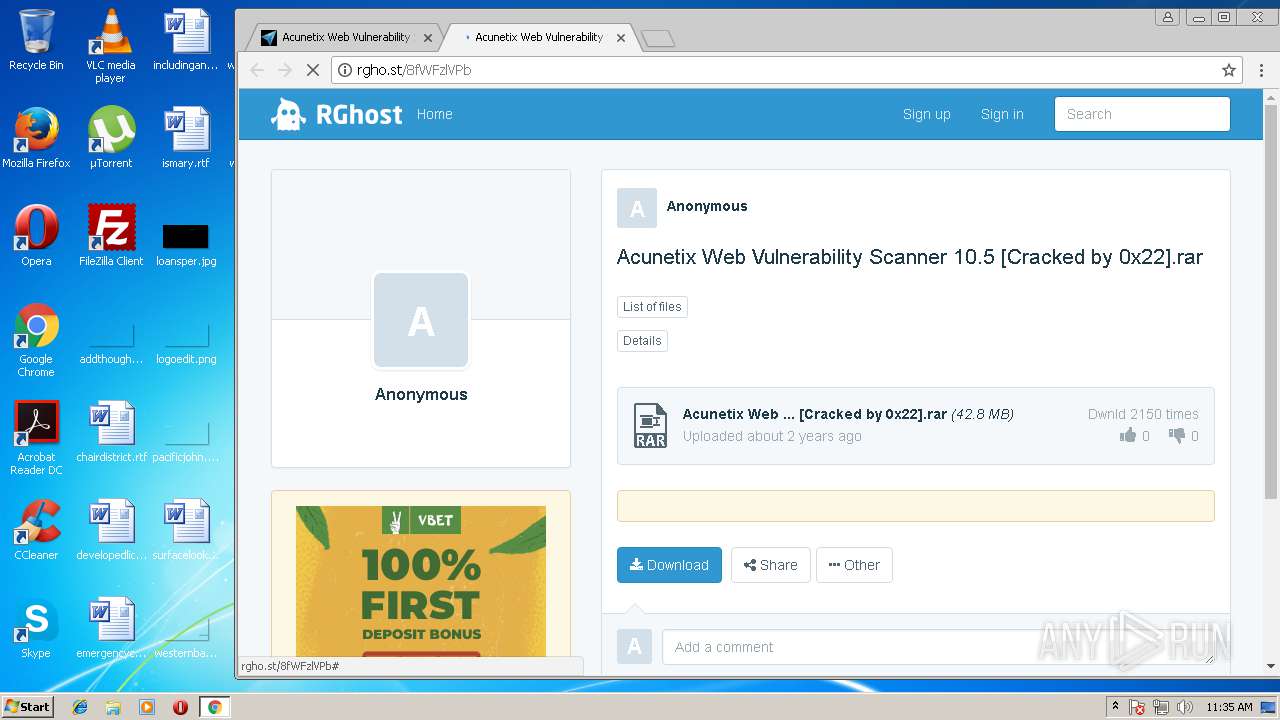Open Internet Explorer from taskbar
Viewport: 1280px width, 720px height.
pos(80,707)
